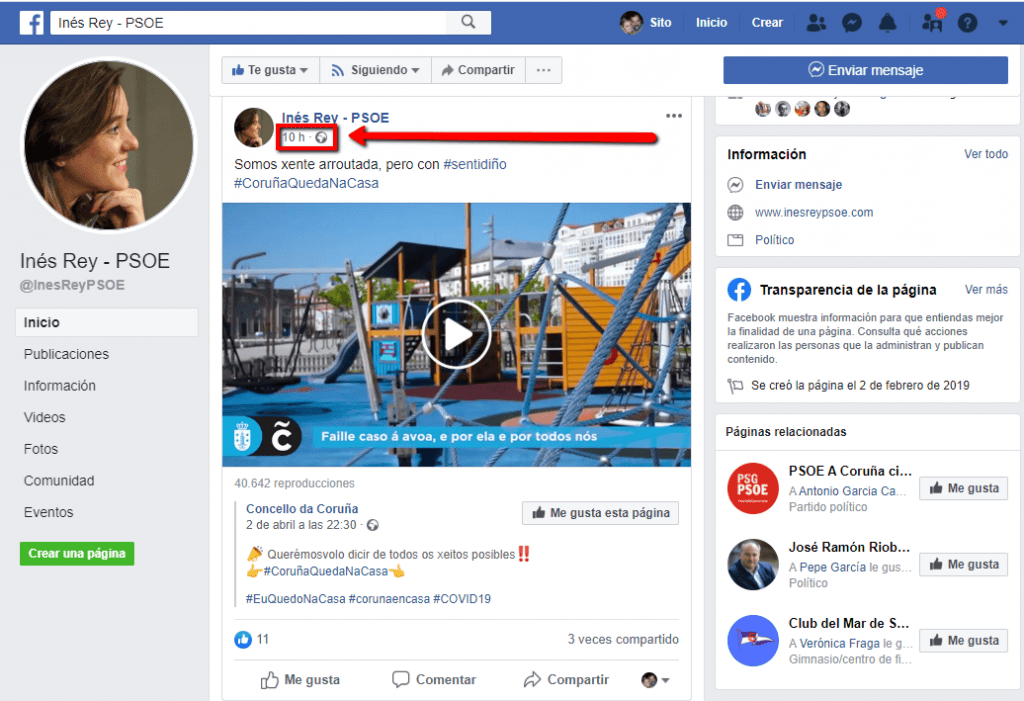Click the Verónica Fraga friend link
1024x701 pixels.
[x=840, y=643]
